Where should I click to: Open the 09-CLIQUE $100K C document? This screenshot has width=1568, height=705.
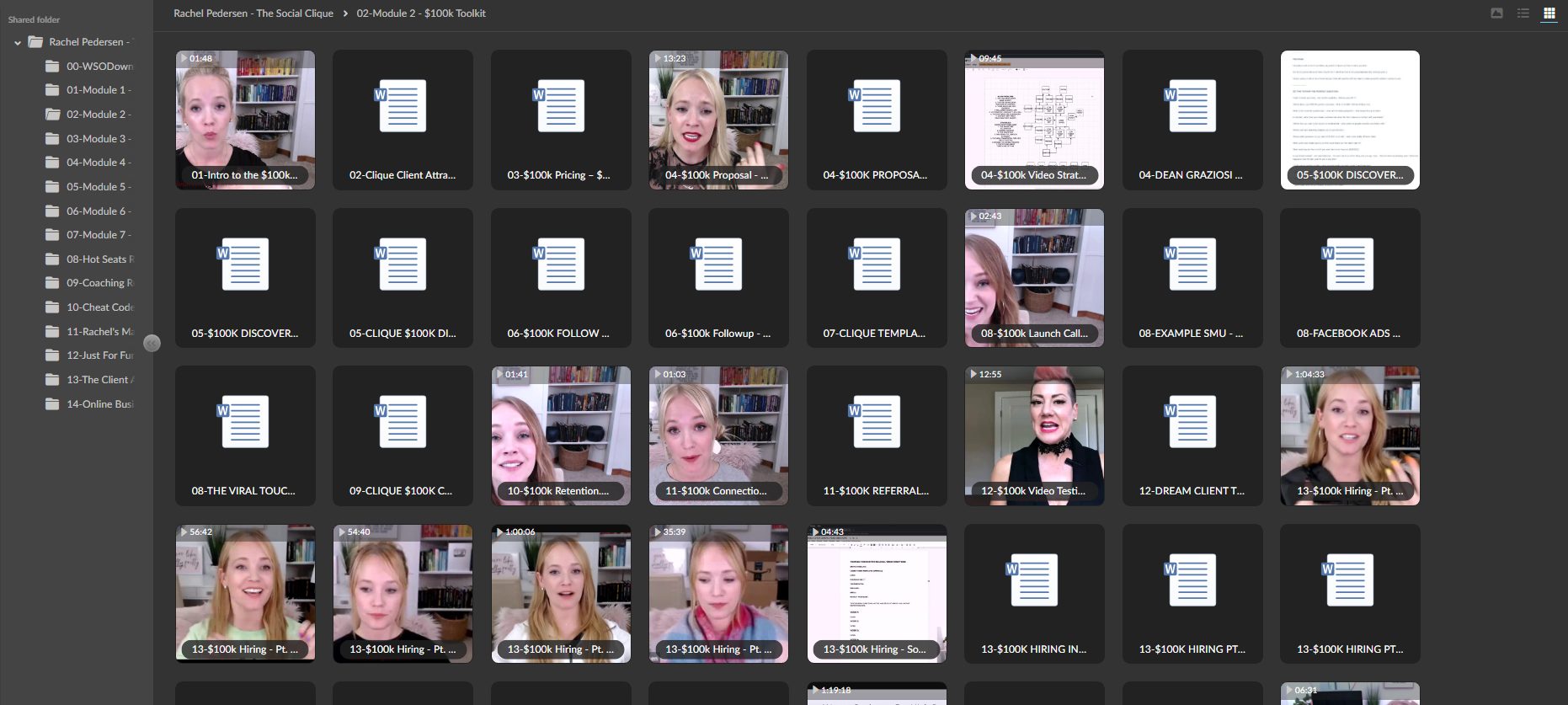point(403,435)
